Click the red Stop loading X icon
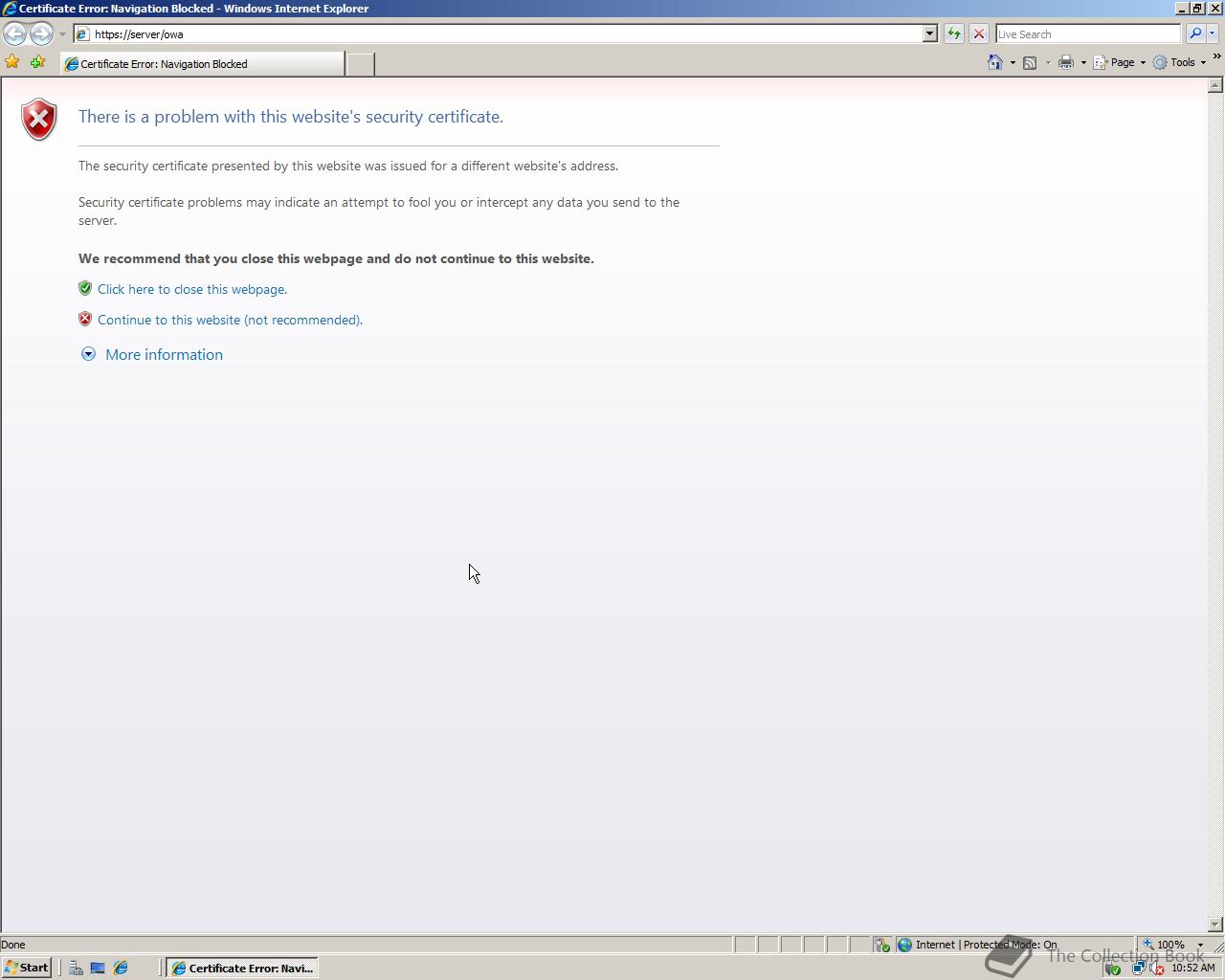The width and height of the screenshot is (1225, 980). pos(978,33)
